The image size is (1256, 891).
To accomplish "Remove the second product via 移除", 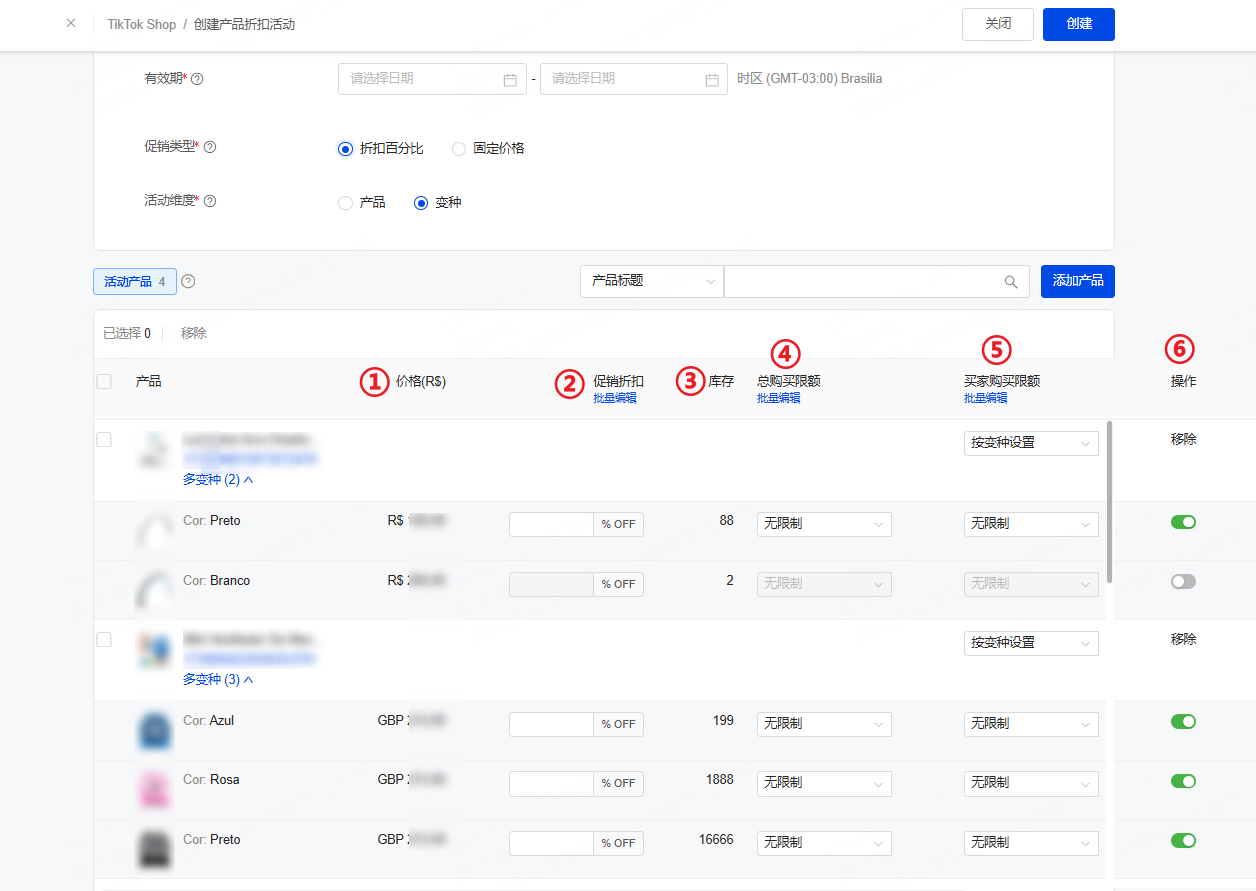I will click(x=1184, y=639).
